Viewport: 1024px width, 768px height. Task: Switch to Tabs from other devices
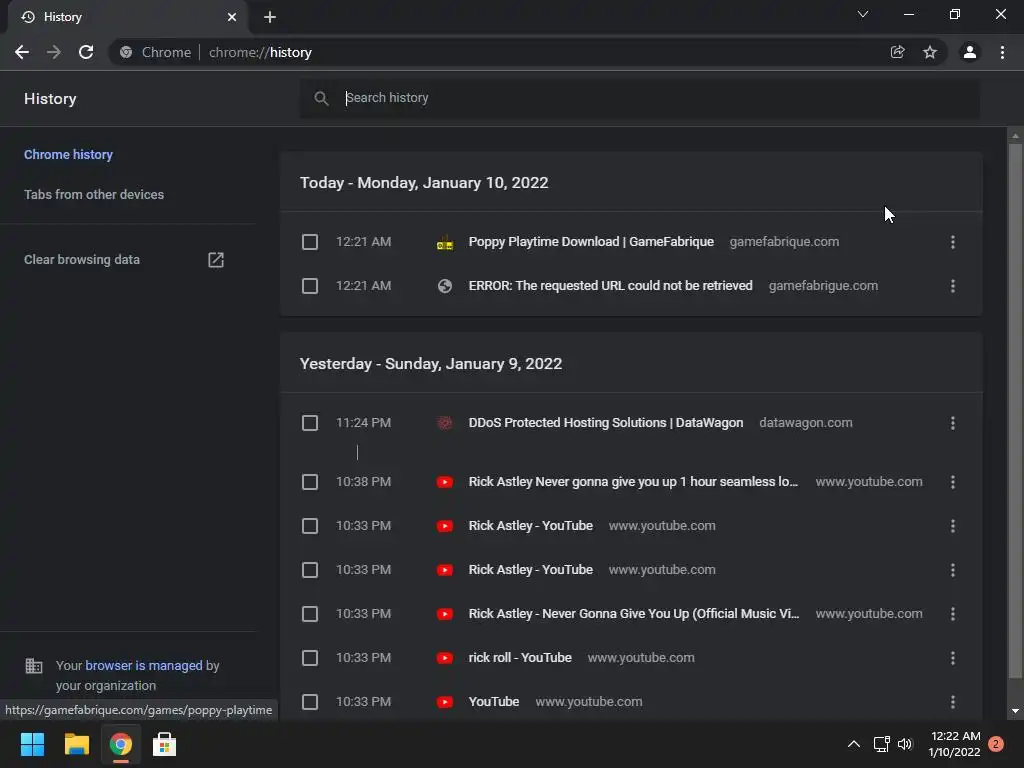point(94,195)
